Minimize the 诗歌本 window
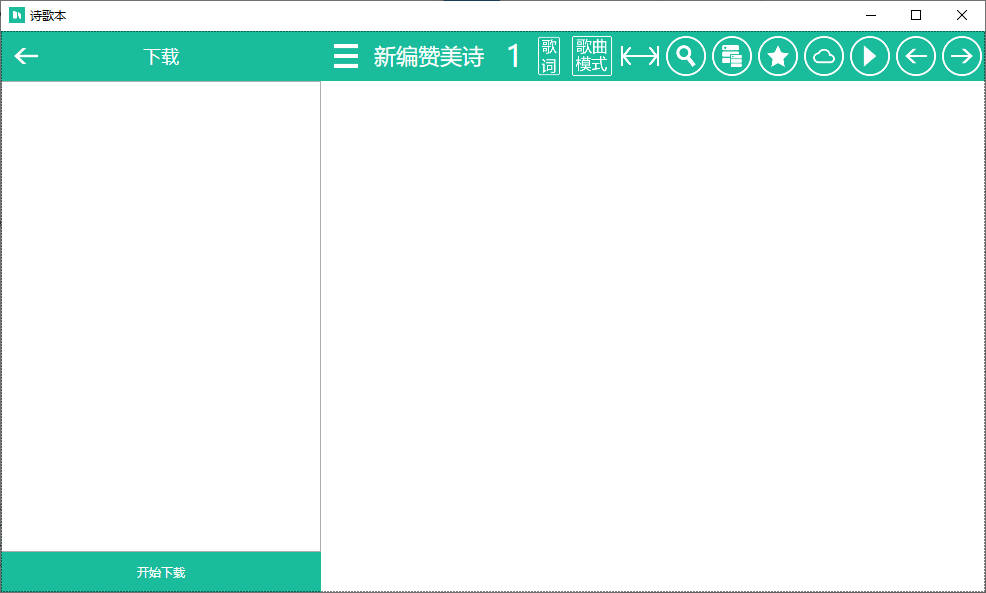This screenshot has height=593, width=986. [x=871, y=15]
